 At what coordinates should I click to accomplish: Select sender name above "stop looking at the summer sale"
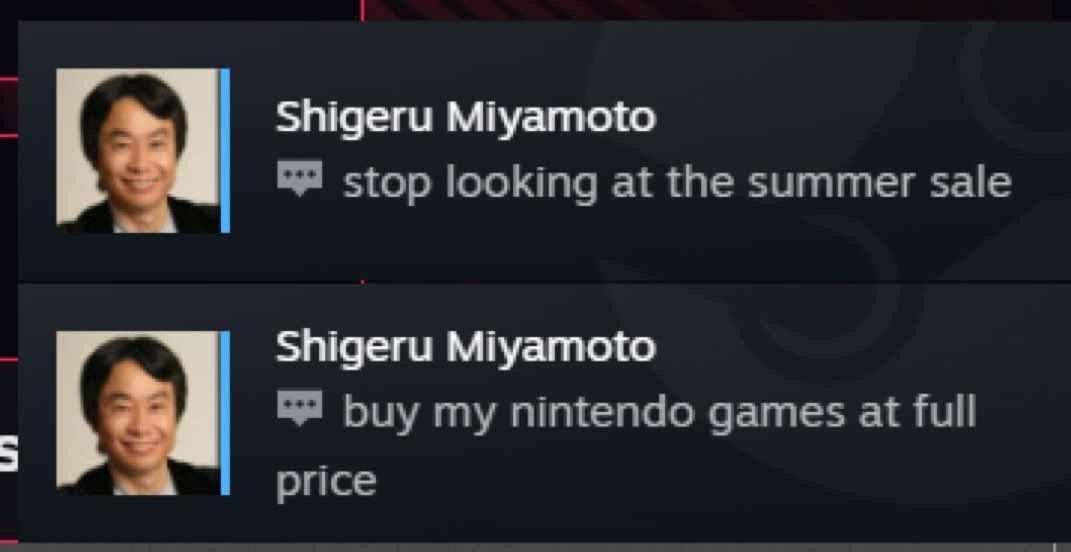click(465, 118)
